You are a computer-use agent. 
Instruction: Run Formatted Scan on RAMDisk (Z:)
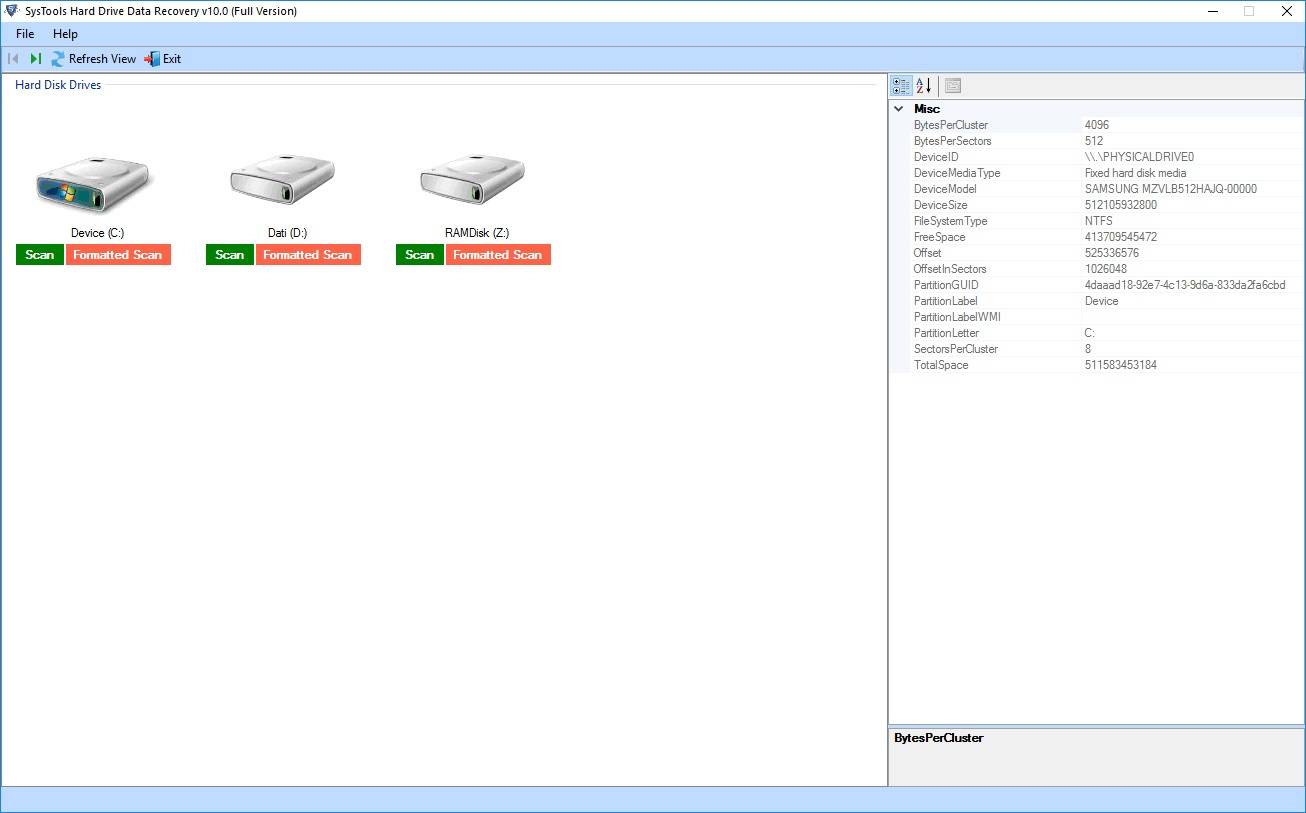(x=498, y=255)
